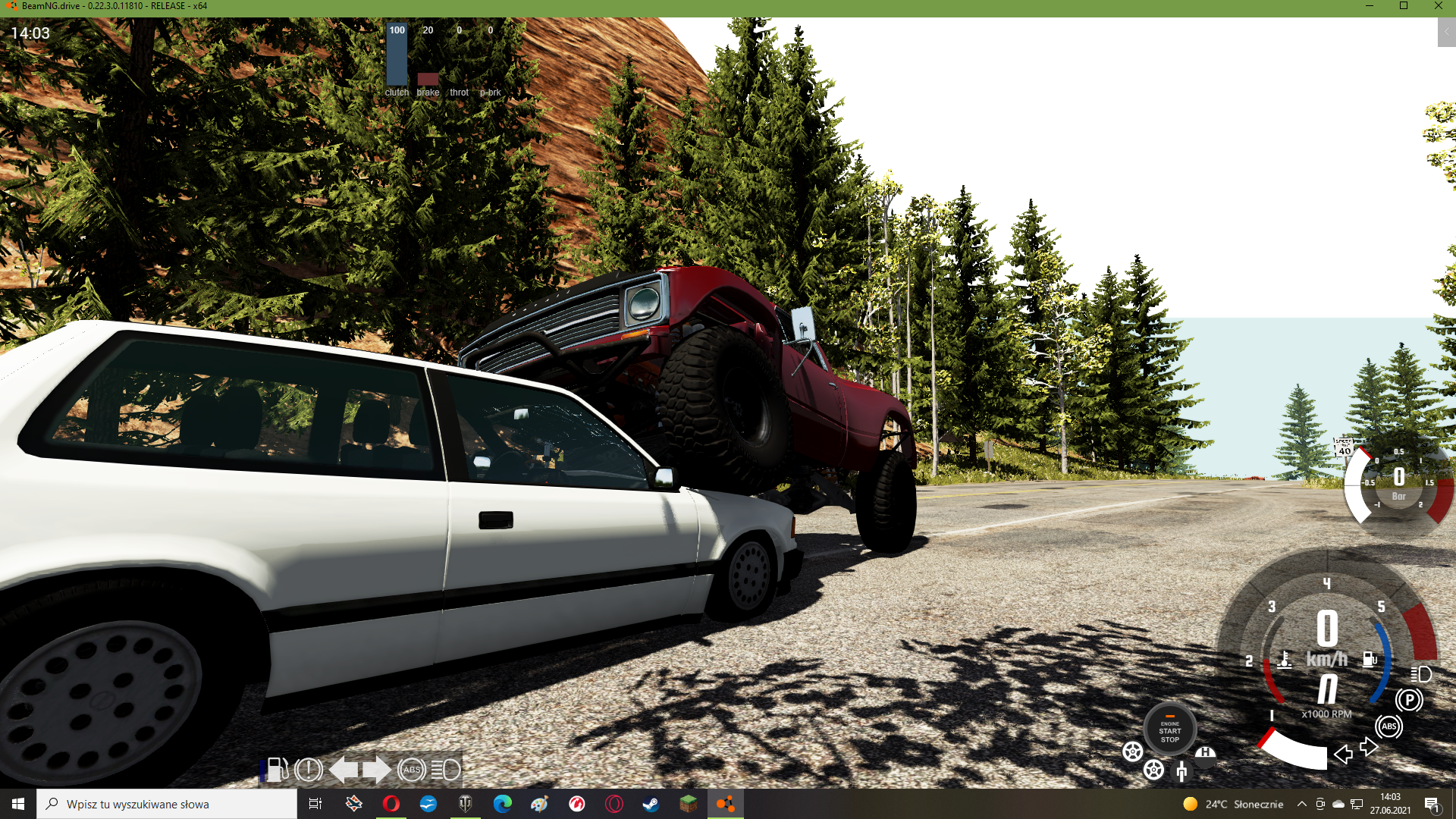Click the throt input label
This screenshot has height=819, width=1456.
[x=459, y=93]
